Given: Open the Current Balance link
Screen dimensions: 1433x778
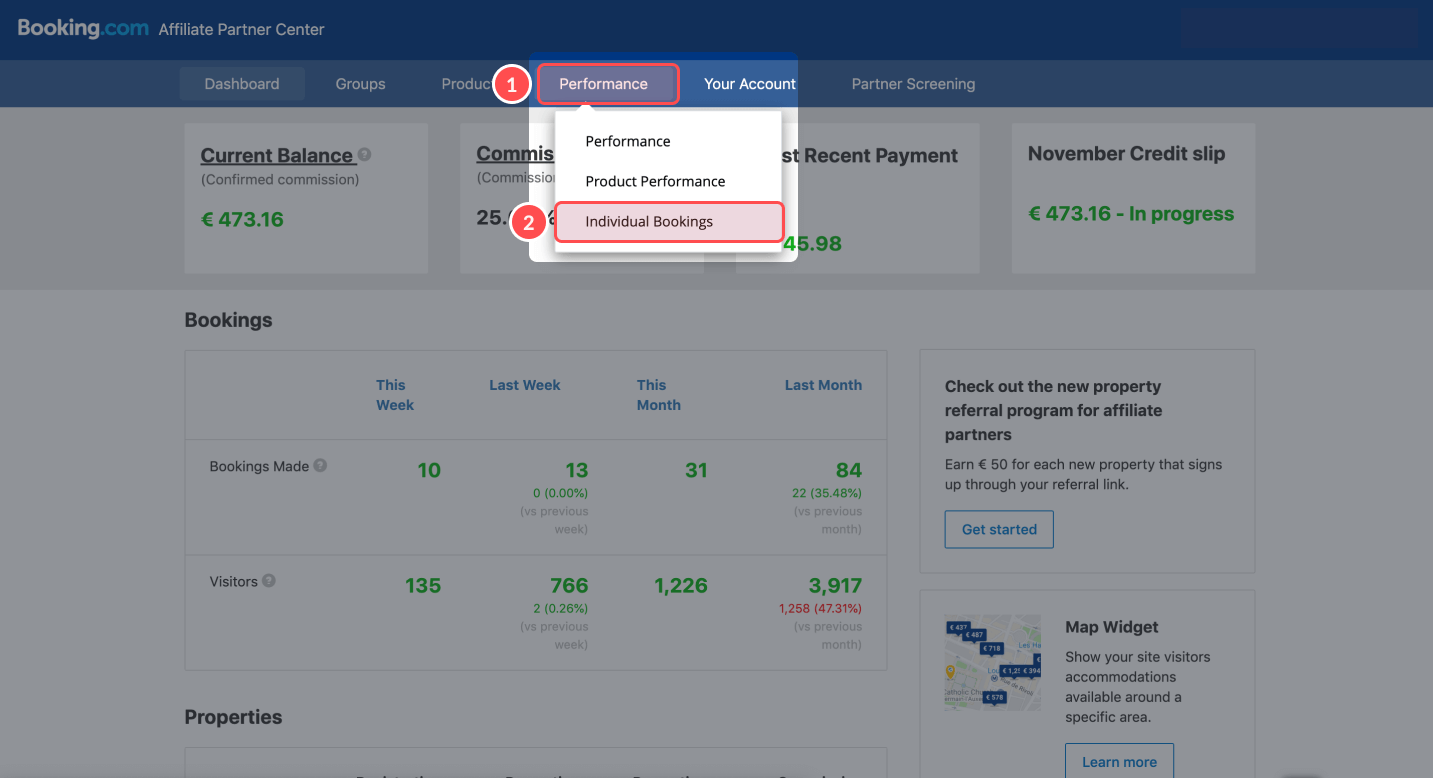Looking at the screenshot, I should pos(278,156).
